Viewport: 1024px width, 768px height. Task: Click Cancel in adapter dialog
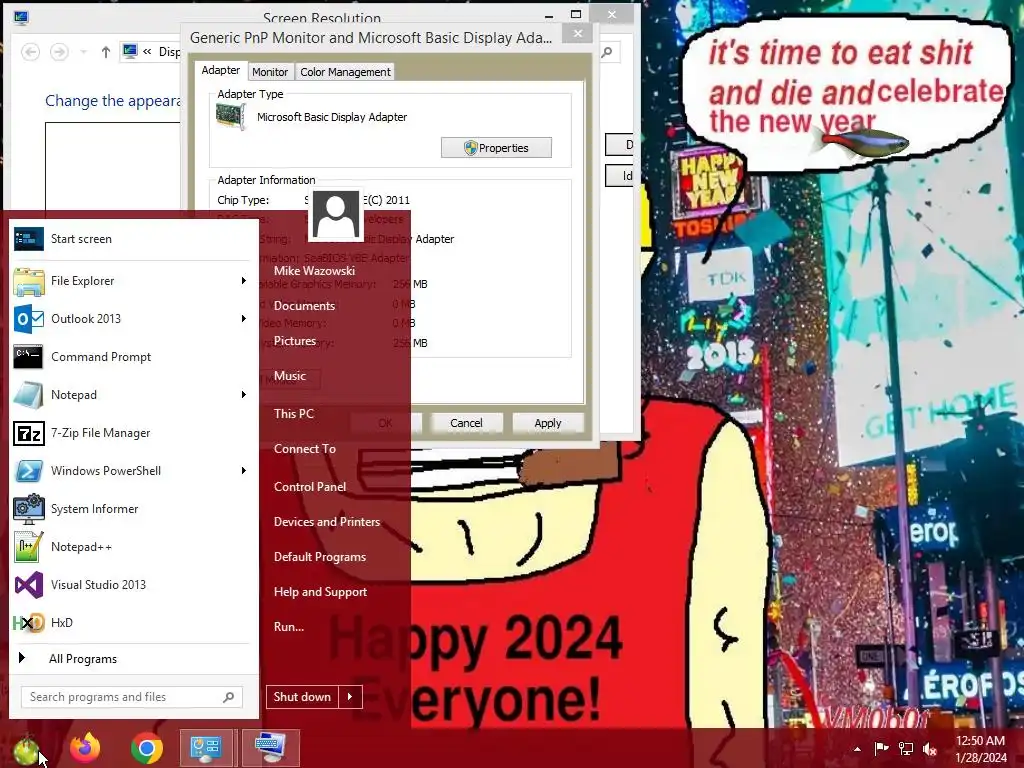point(466,423)
